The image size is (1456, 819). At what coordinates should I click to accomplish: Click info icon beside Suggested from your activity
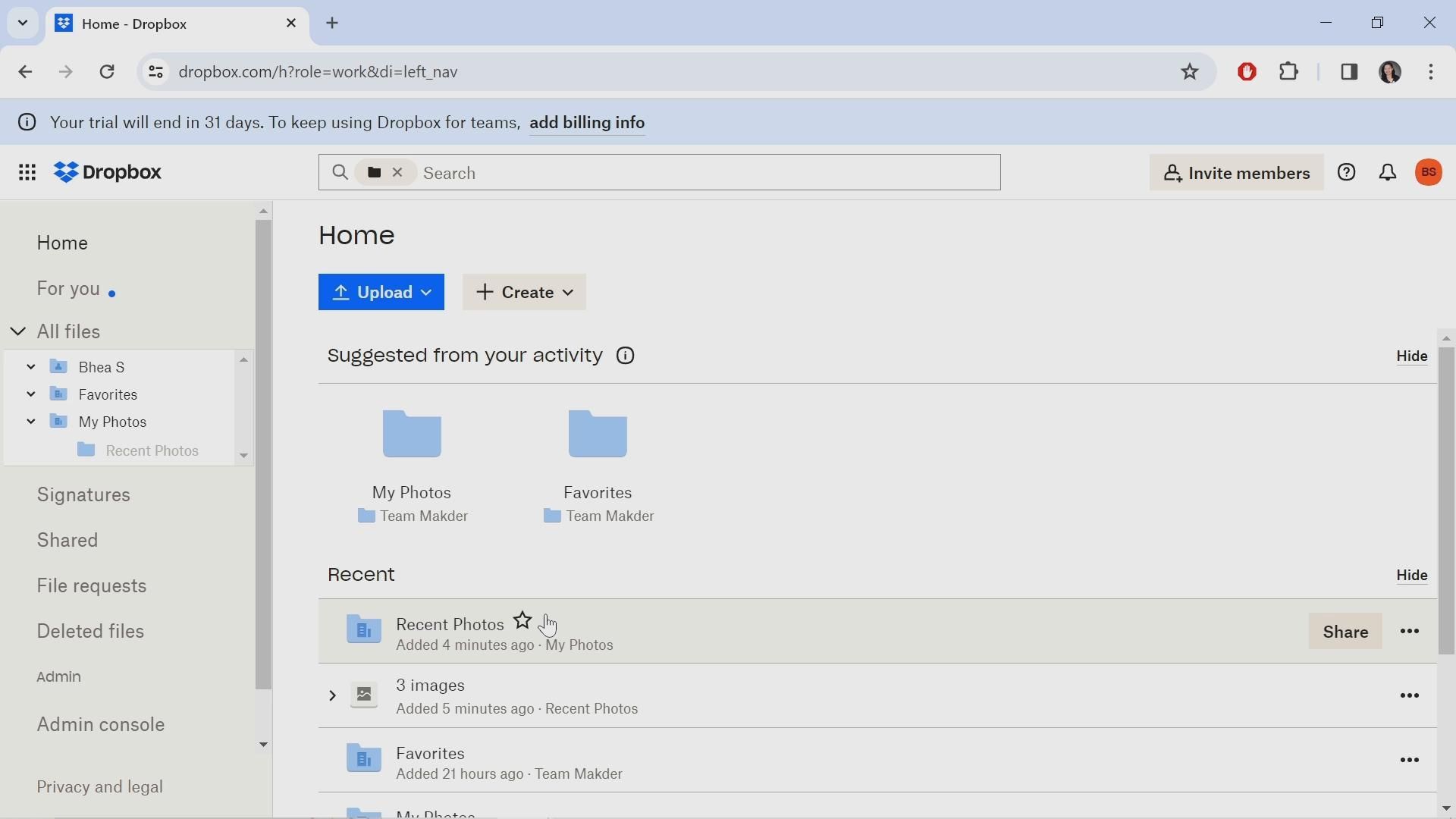626,356
